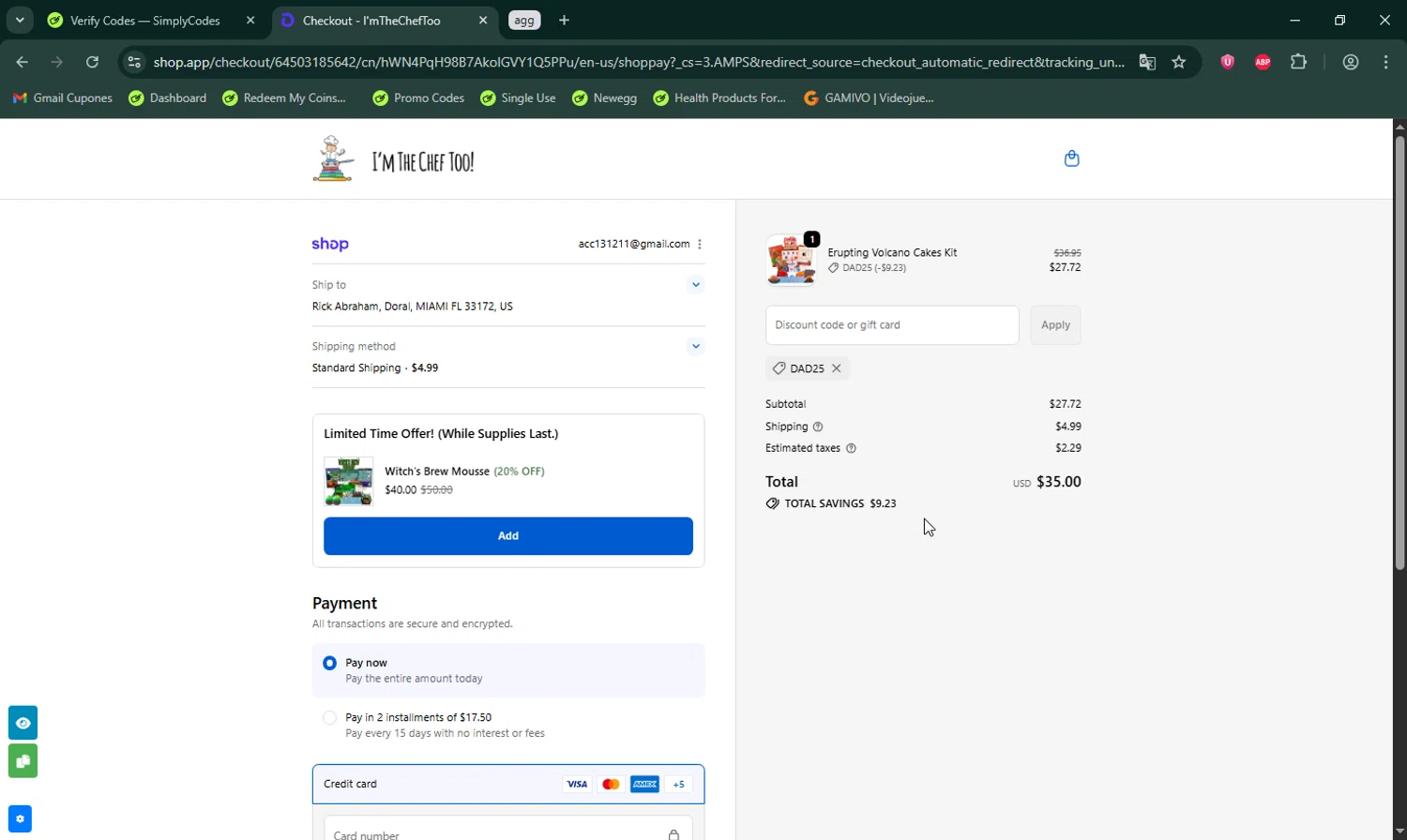Show the +5 more card types
Image resolution: width=1407 pixels, height=840 pixels.
[x=678, y=784]
